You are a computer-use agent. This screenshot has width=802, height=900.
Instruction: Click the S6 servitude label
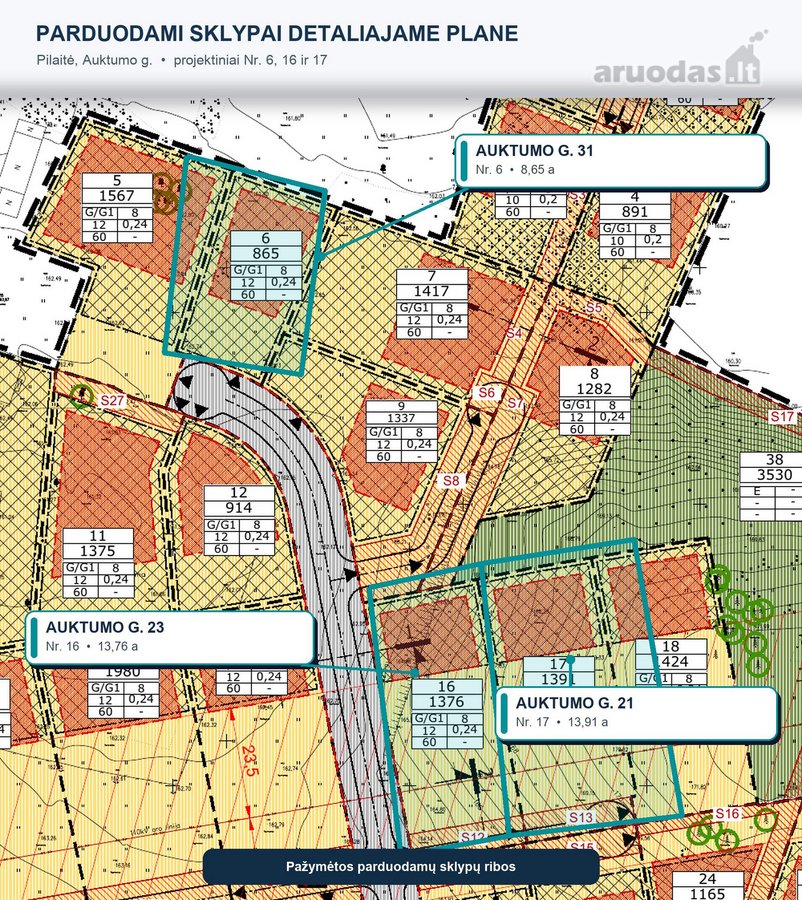(486, 393)
